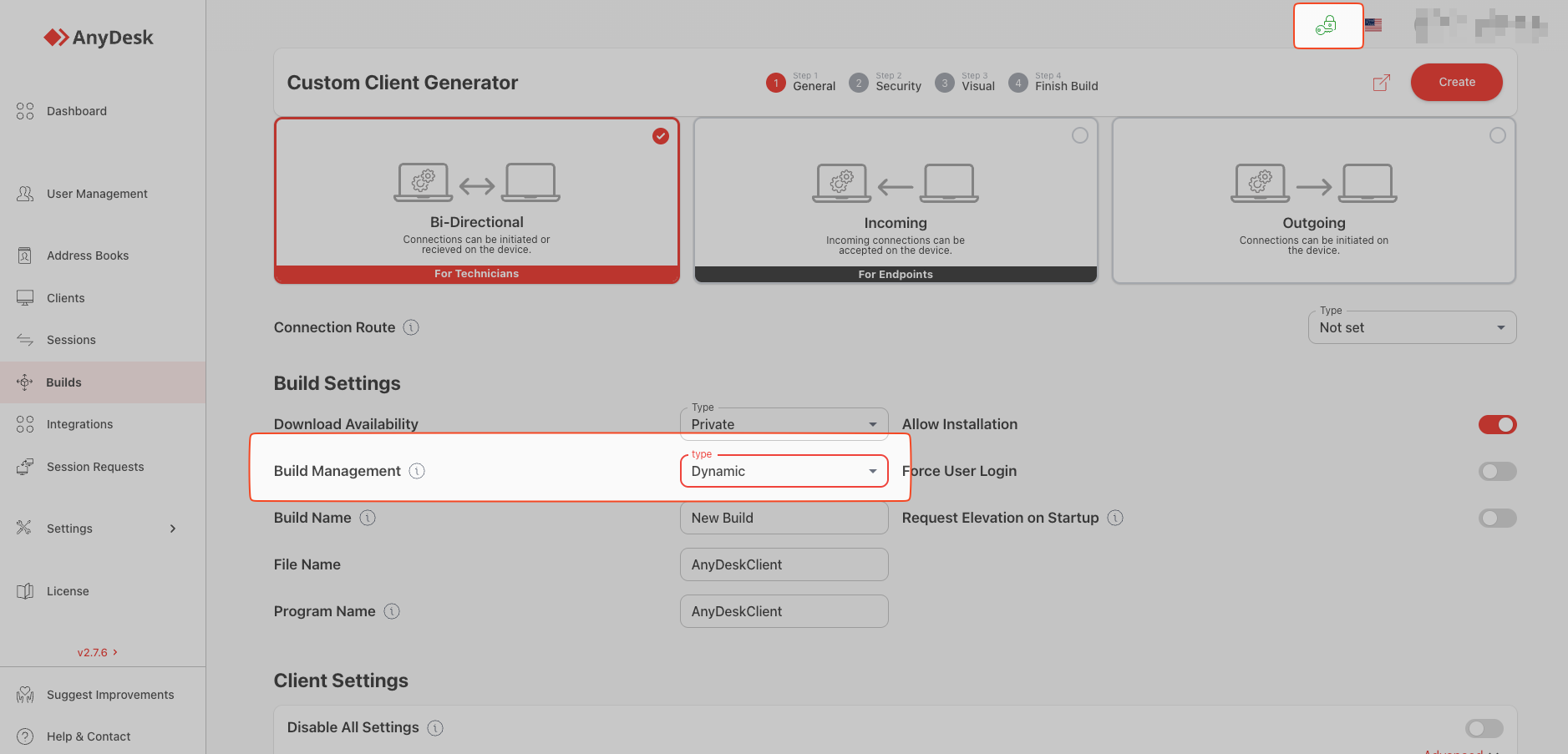Image resolution: width=1568 pixels, height=754 pixels.
Task: Enable the Force User Login toggle
Action: click(x=1497, y=471)
